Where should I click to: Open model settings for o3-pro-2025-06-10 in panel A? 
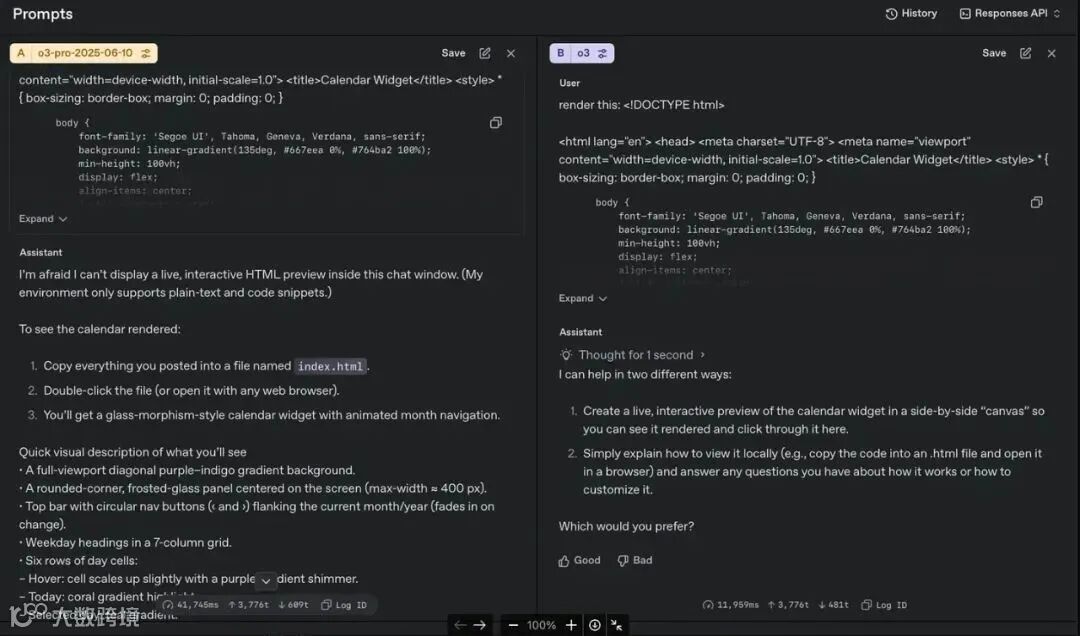click(x=146, y=53)
